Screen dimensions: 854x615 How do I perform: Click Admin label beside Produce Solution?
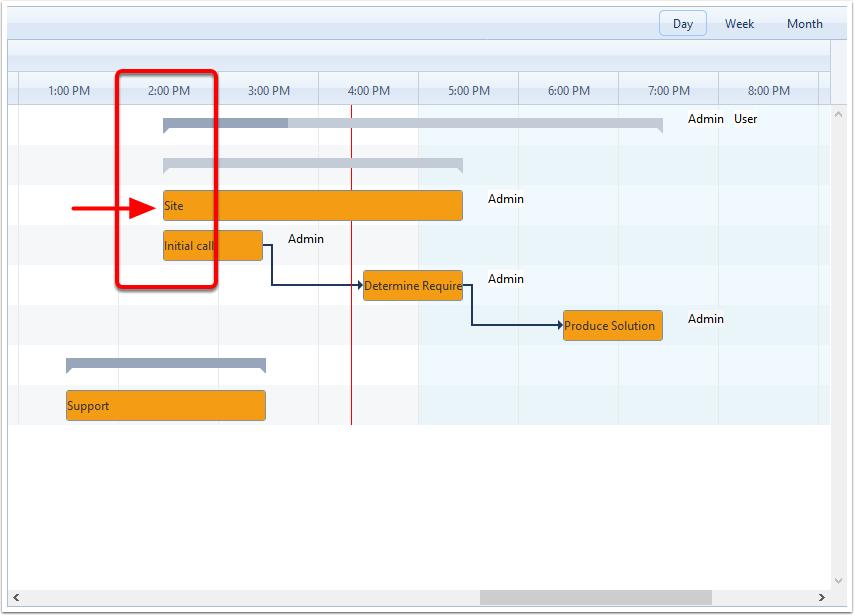(705, 319)
